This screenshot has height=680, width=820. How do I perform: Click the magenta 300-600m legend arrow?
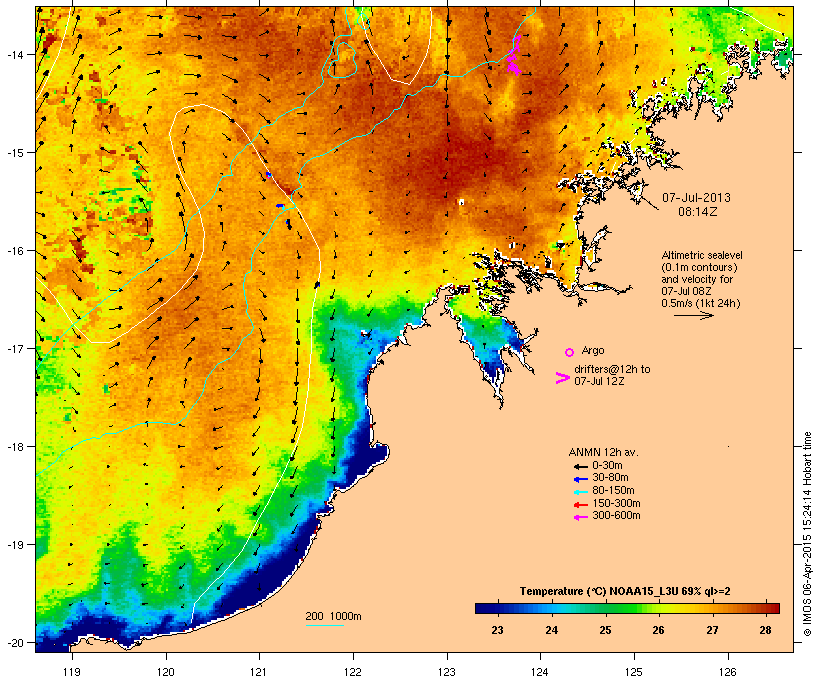coord(580,517)
